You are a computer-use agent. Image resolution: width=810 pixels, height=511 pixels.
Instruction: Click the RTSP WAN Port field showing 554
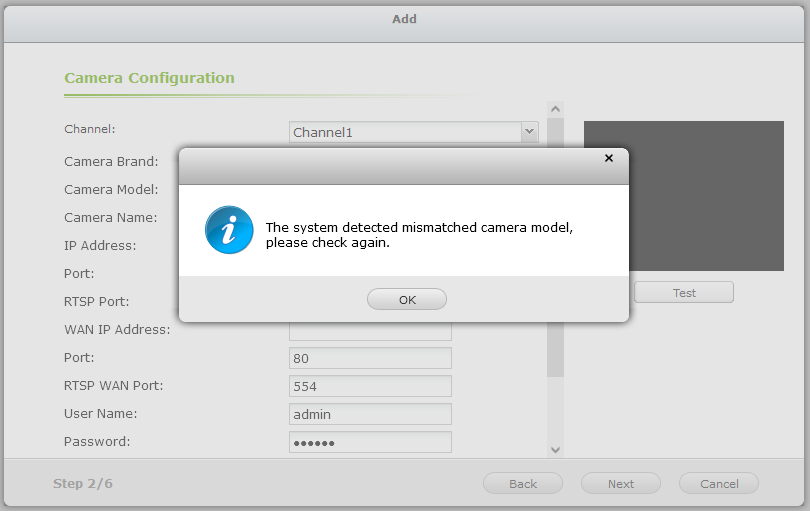[370, 386]
